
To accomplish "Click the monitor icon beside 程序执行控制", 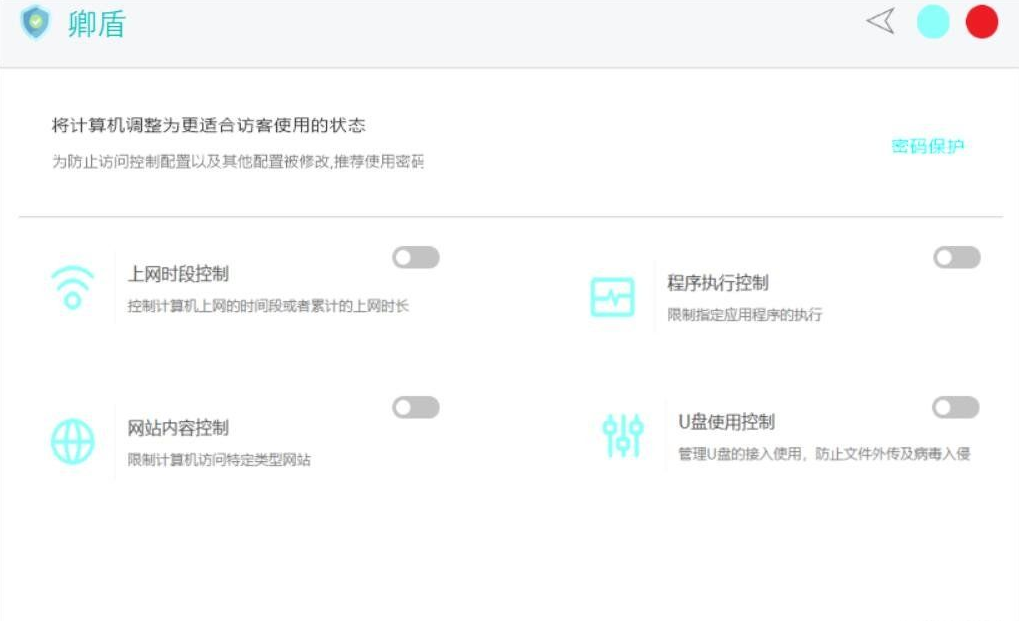I will pyautogui.click(x=613, y=295).
